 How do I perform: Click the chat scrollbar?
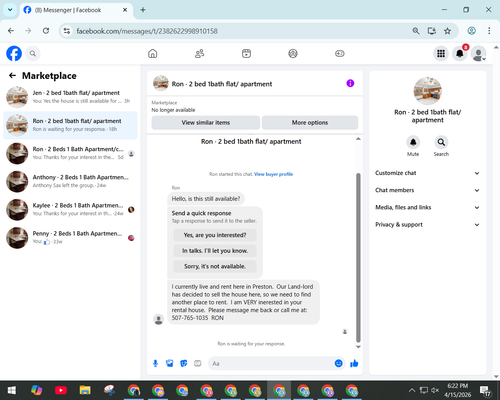358,258
